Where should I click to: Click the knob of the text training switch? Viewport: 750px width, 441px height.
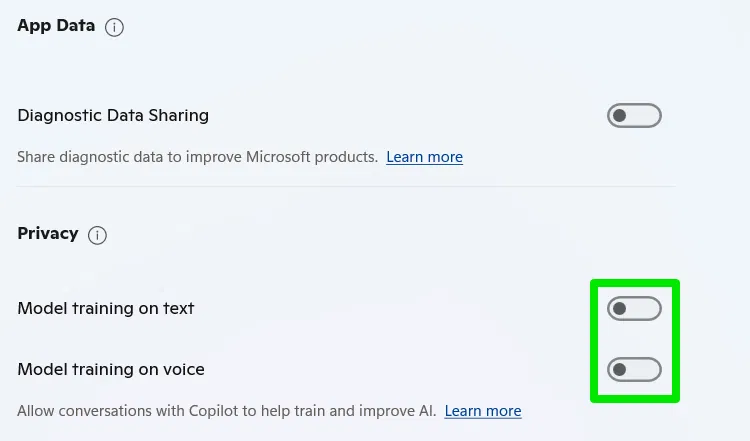pos(619,309)
